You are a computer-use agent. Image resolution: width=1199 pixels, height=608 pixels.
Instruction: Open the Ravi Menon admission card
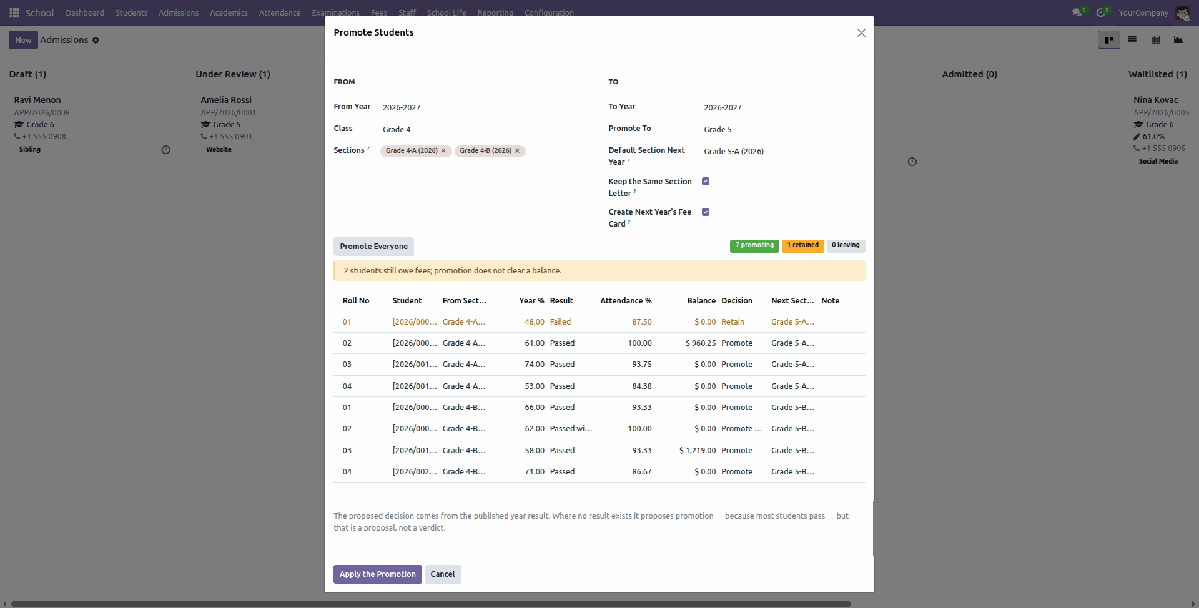(92, 123)
